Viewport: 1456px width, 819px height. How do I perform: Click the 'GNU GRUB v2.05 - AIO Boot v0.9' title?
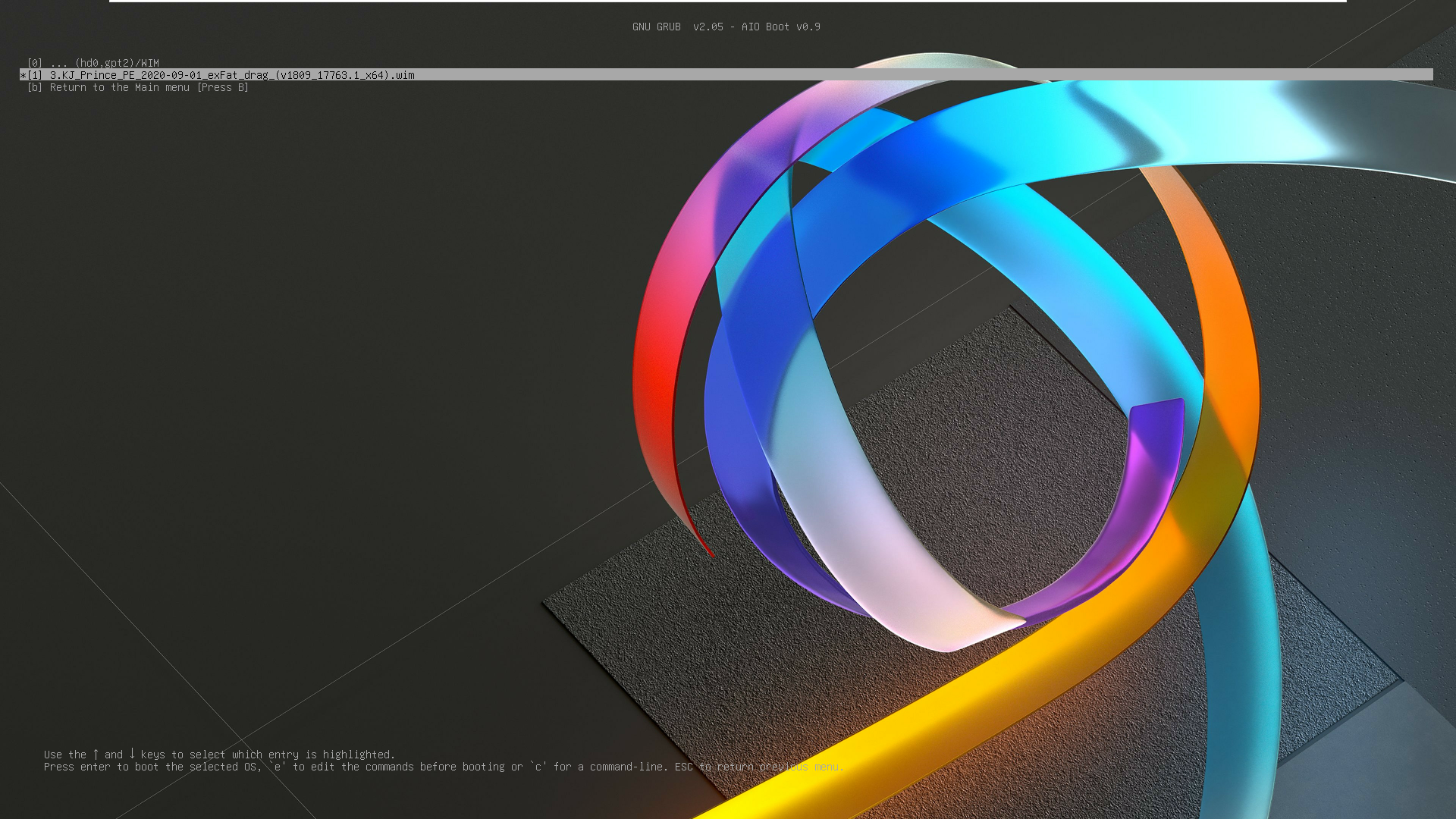(726, 27)
